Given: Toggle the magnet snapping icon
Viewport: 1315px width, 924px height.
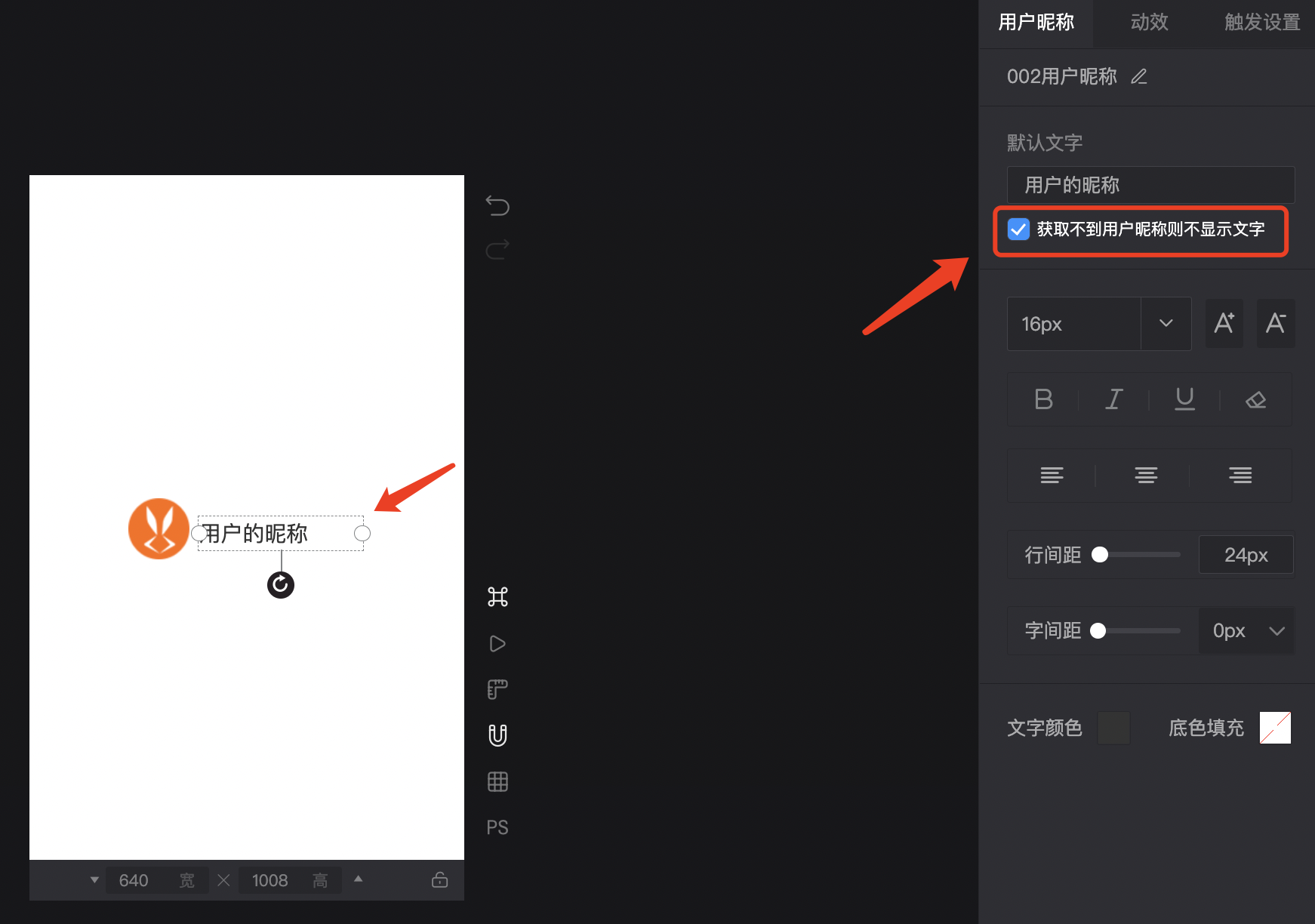Looking at the screenshot, I should click(x=497, y=735).
